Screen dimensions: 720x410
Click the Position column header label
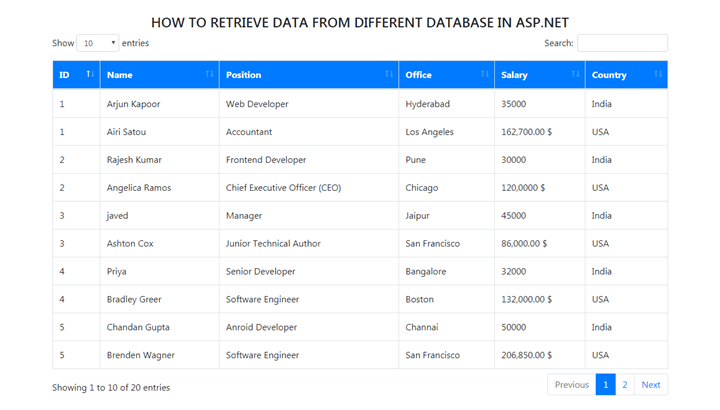[x=243, y=75]
